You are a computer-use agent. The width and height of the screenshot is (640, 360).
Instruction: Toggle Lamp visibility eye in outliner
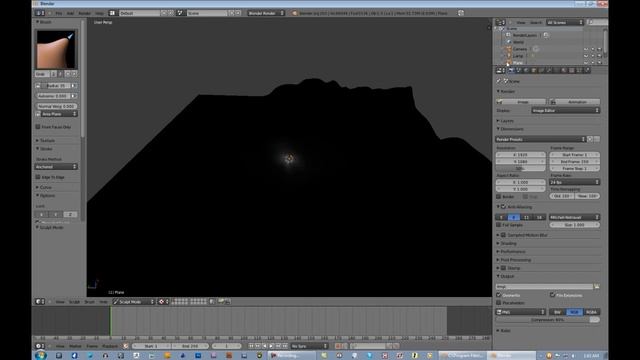point(586,56)
